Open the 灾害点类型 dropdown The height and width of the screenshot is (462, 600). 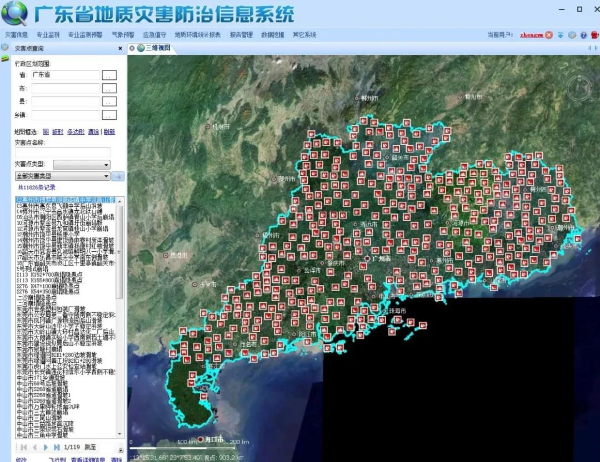82,165
